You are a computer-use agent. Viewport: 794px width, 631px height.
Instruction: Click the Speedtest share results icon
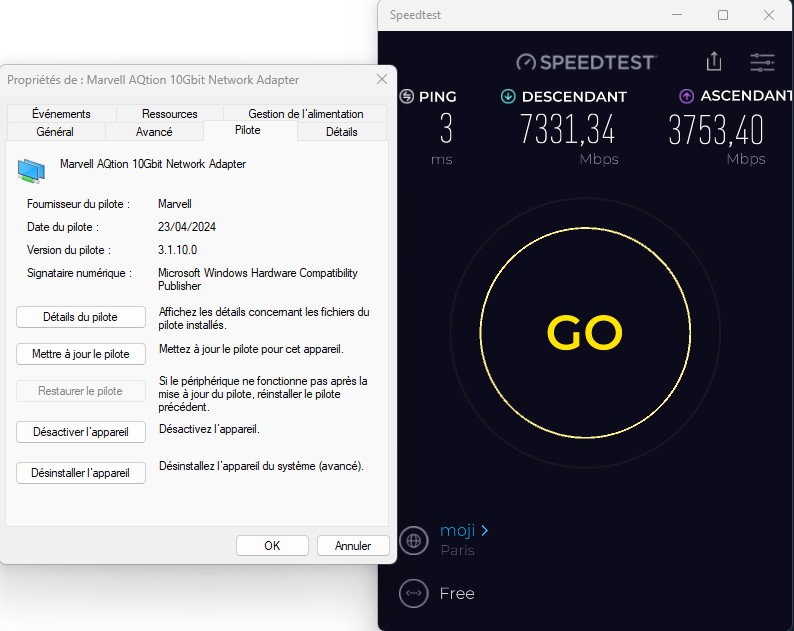[x=714, y=62]
